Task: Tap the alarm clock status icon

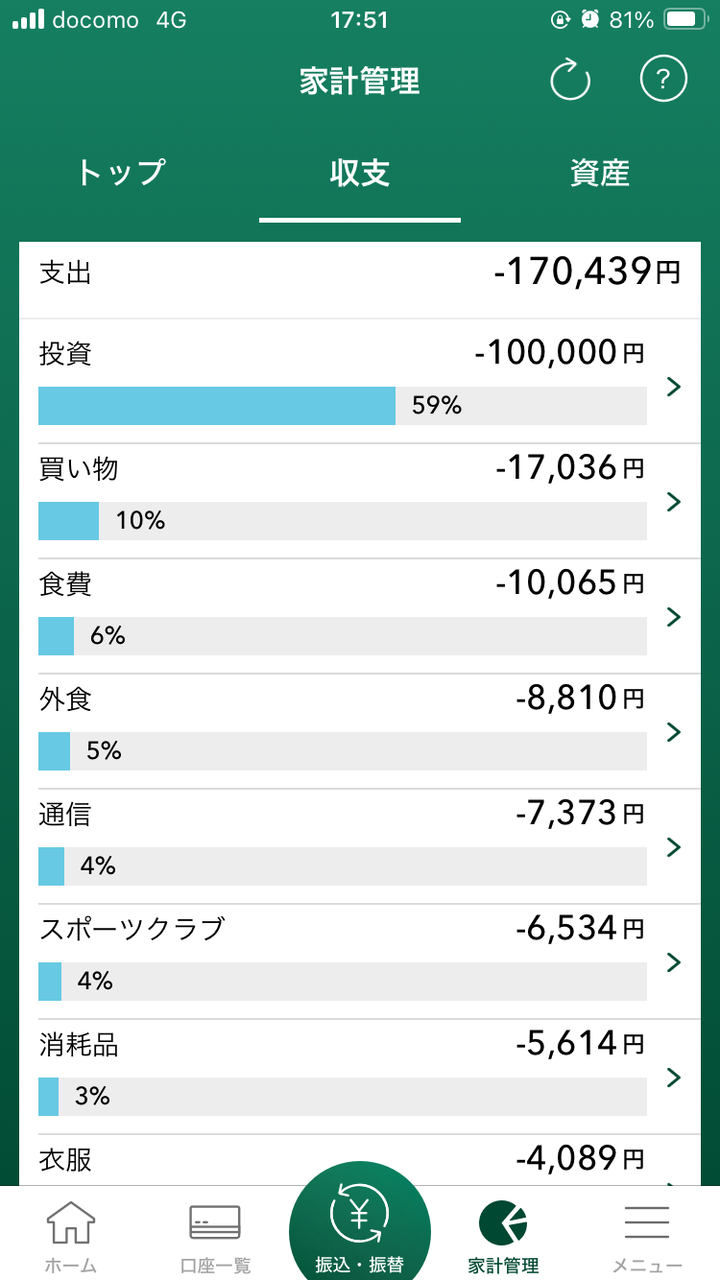Action: (589, 20)
